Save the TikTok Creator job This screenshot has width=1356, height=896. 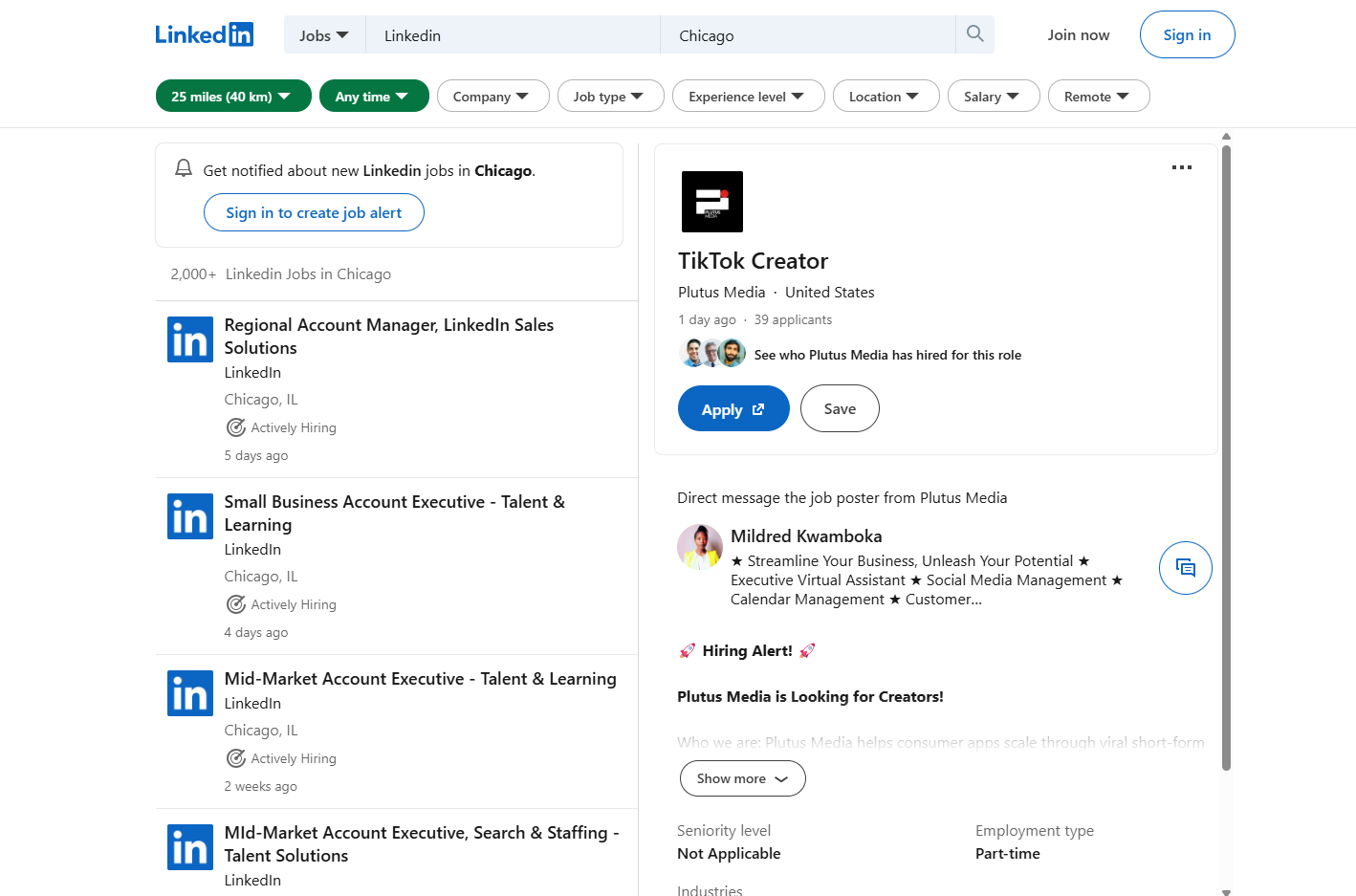pos(840,408)
